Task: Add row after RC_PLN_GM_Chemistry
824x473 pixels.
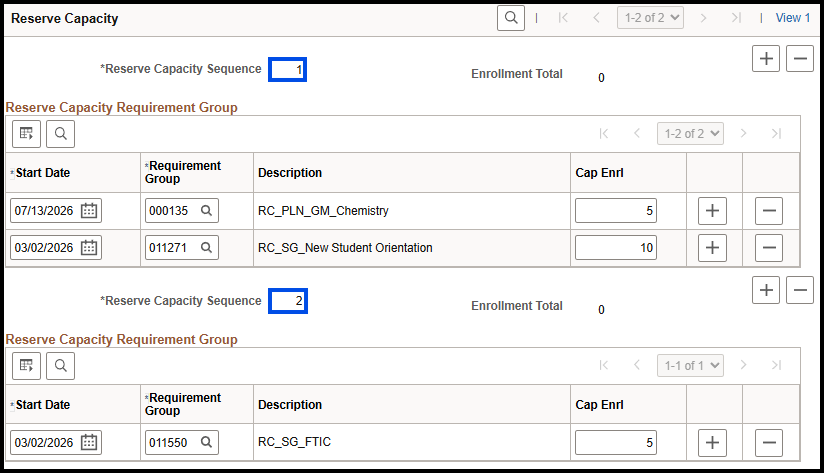Action: 712,211
